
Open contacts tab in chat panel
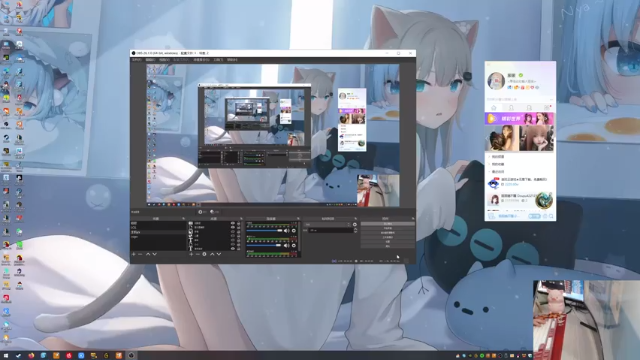(x=511, y=108)
